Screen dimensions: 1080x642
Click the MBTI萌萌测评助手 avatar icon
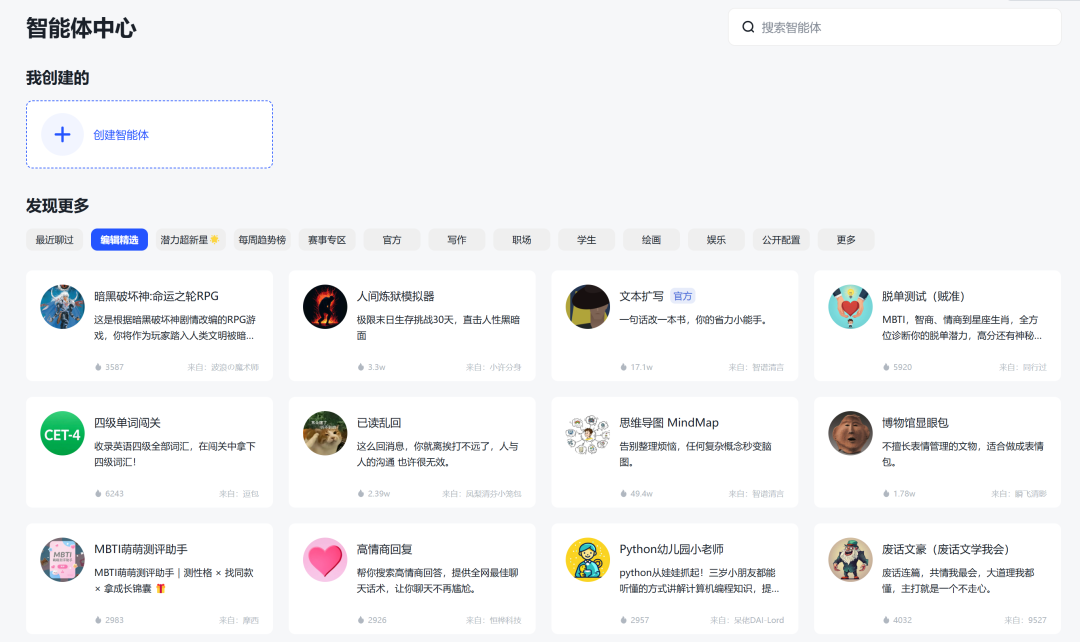pyautogui.click(x=61, y=559)
